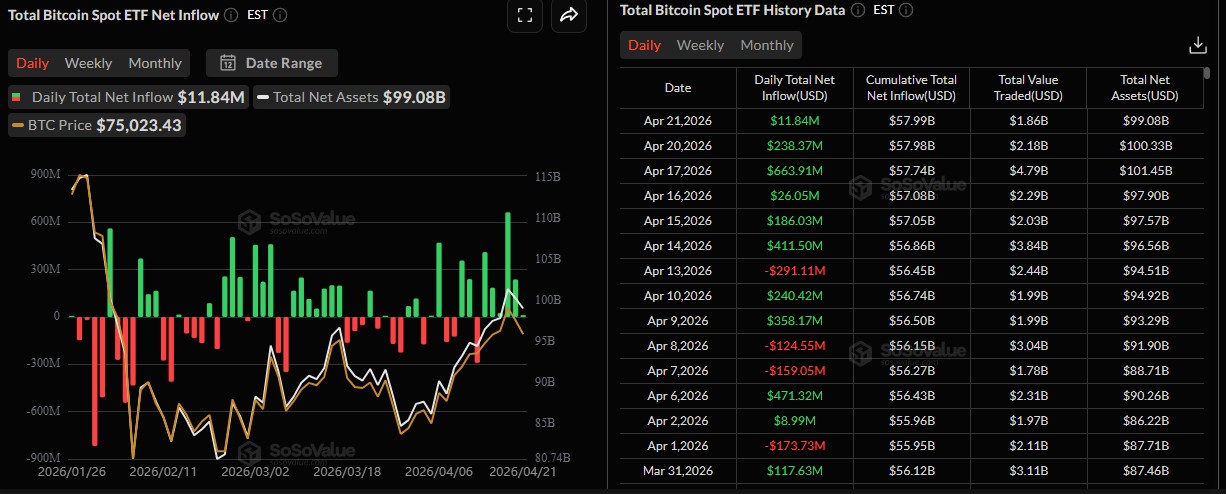Image resolution: width=1226 pixels, height=494 pixels.
Task: Click the calendar icon in Date Range
Action: 228,63
